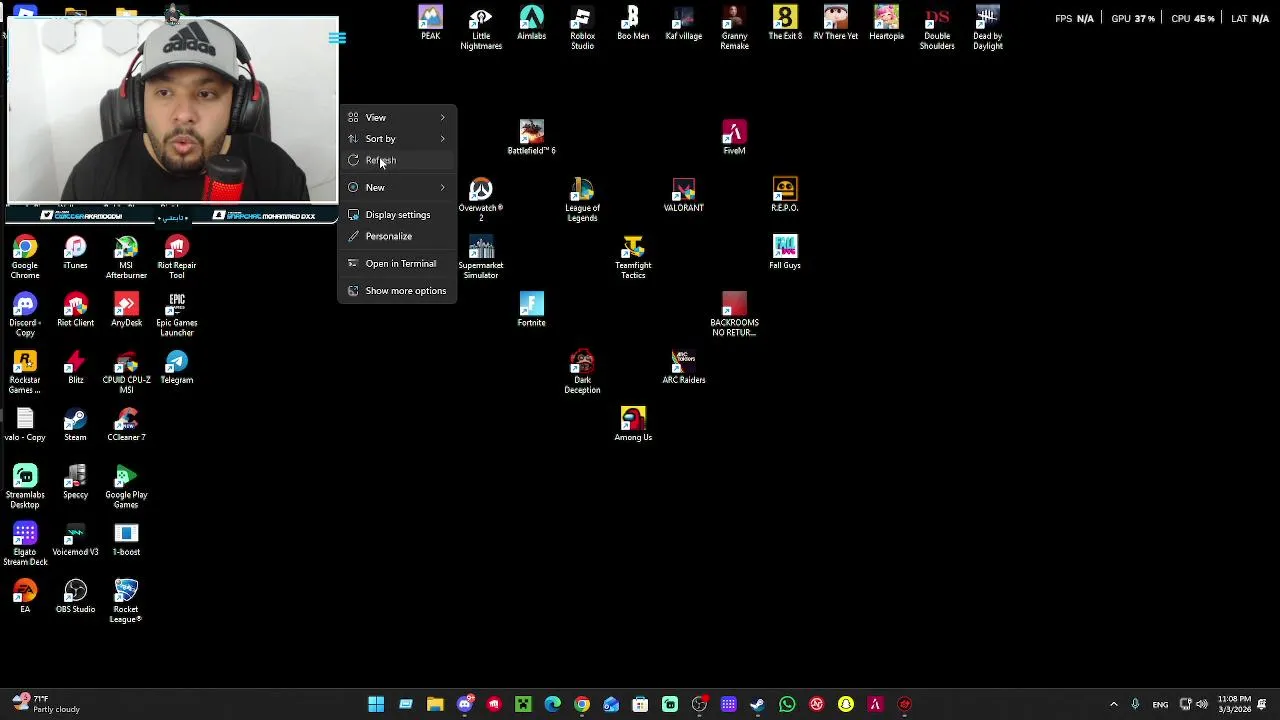
Task: Click the taskbar clock 11:08 PM
Action: [1234, 704]
